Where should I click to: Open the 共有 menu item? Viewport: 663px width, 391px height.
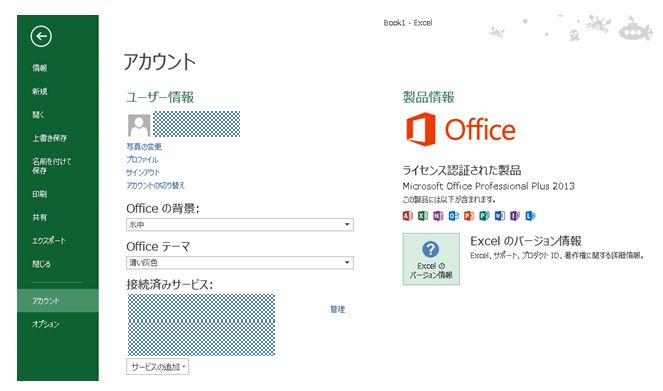[x=40, y=217]
